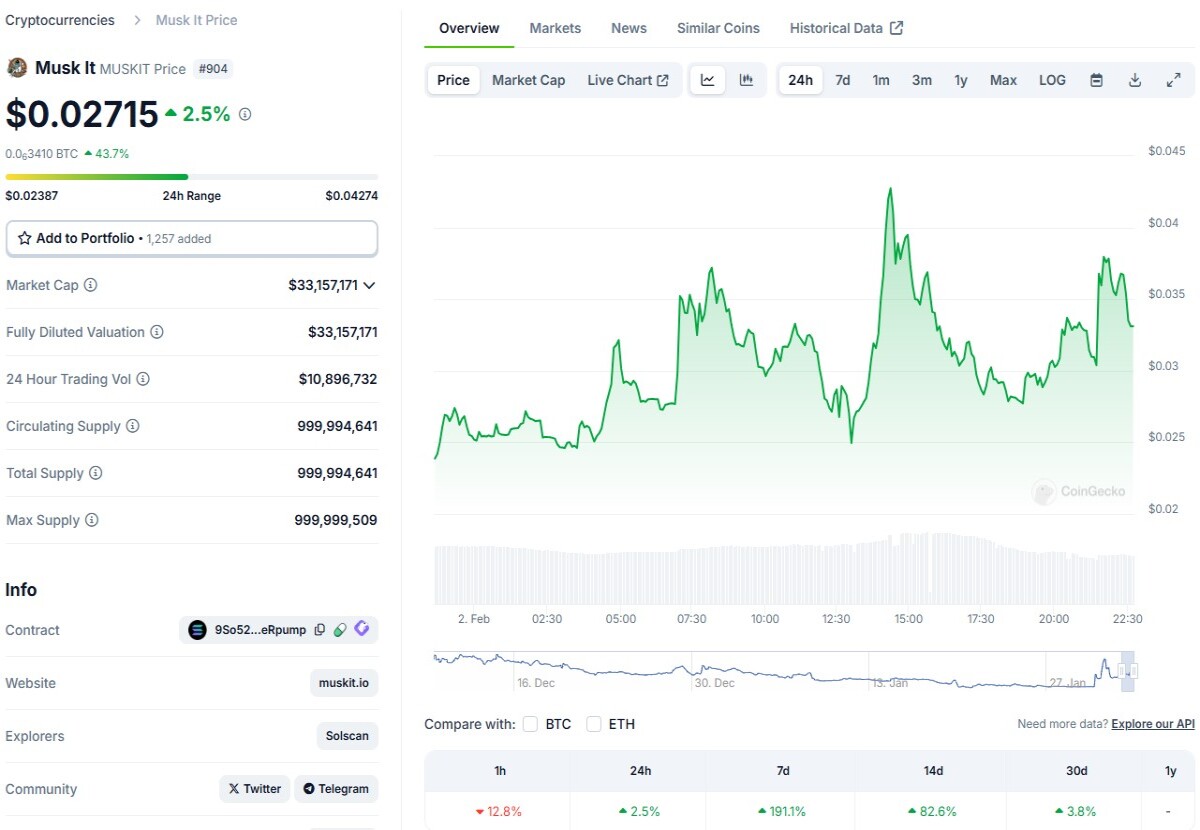The height and width of the screenshot is (830, 1200).
Task: Select the 7d time range
Action: (x=843, y=80)
